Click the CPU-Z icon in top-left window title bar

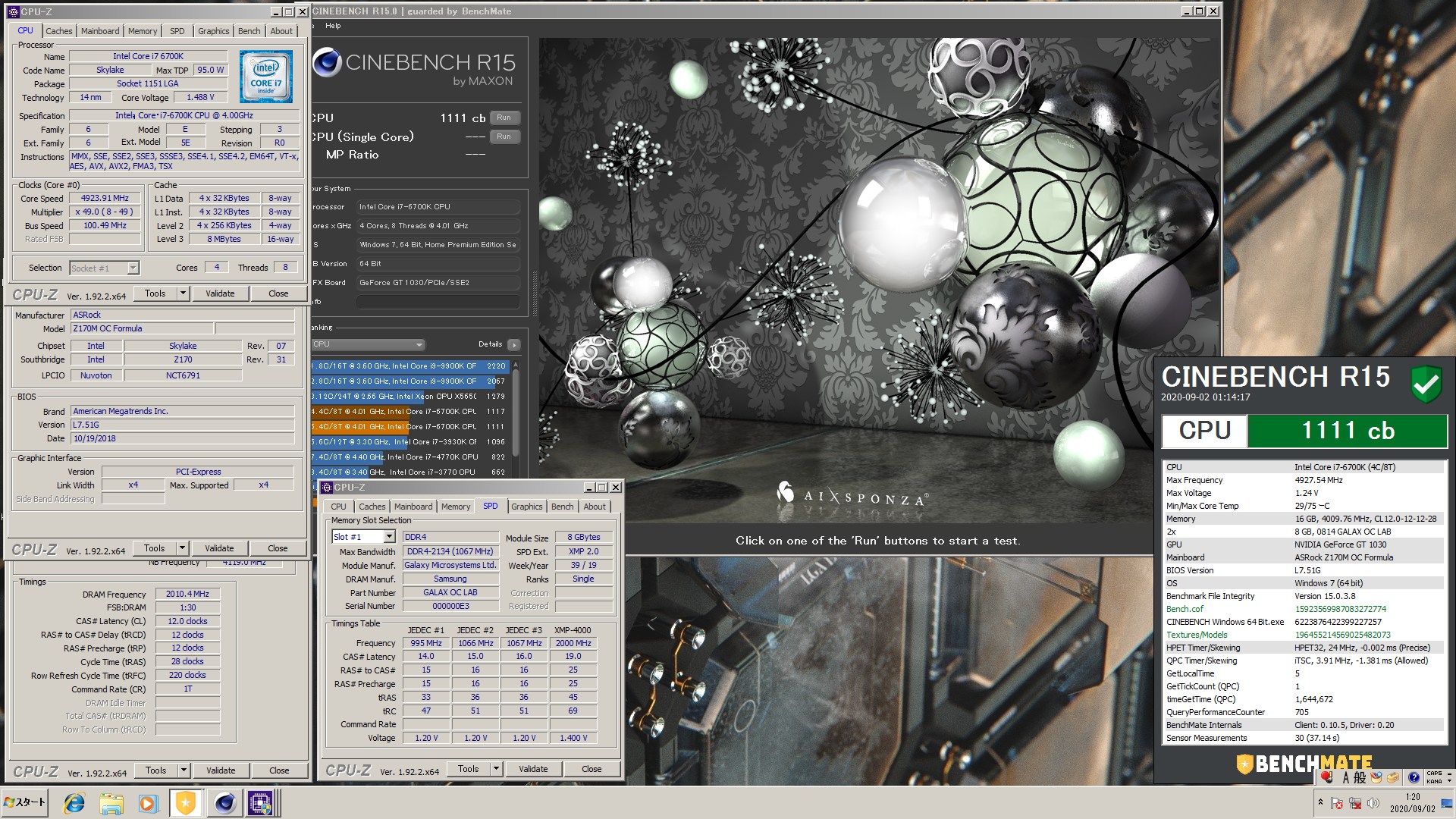pyautogui.click(x=13, y=11)
